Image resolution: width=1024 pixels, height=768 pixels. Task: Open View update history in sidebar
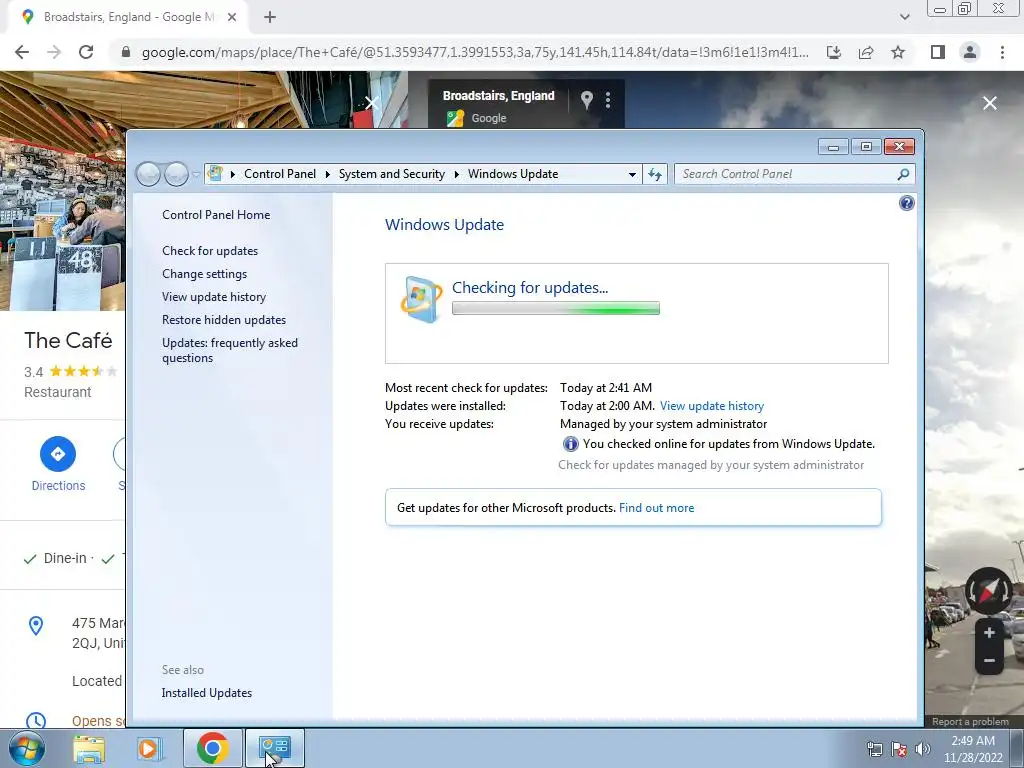coord(214,296)
